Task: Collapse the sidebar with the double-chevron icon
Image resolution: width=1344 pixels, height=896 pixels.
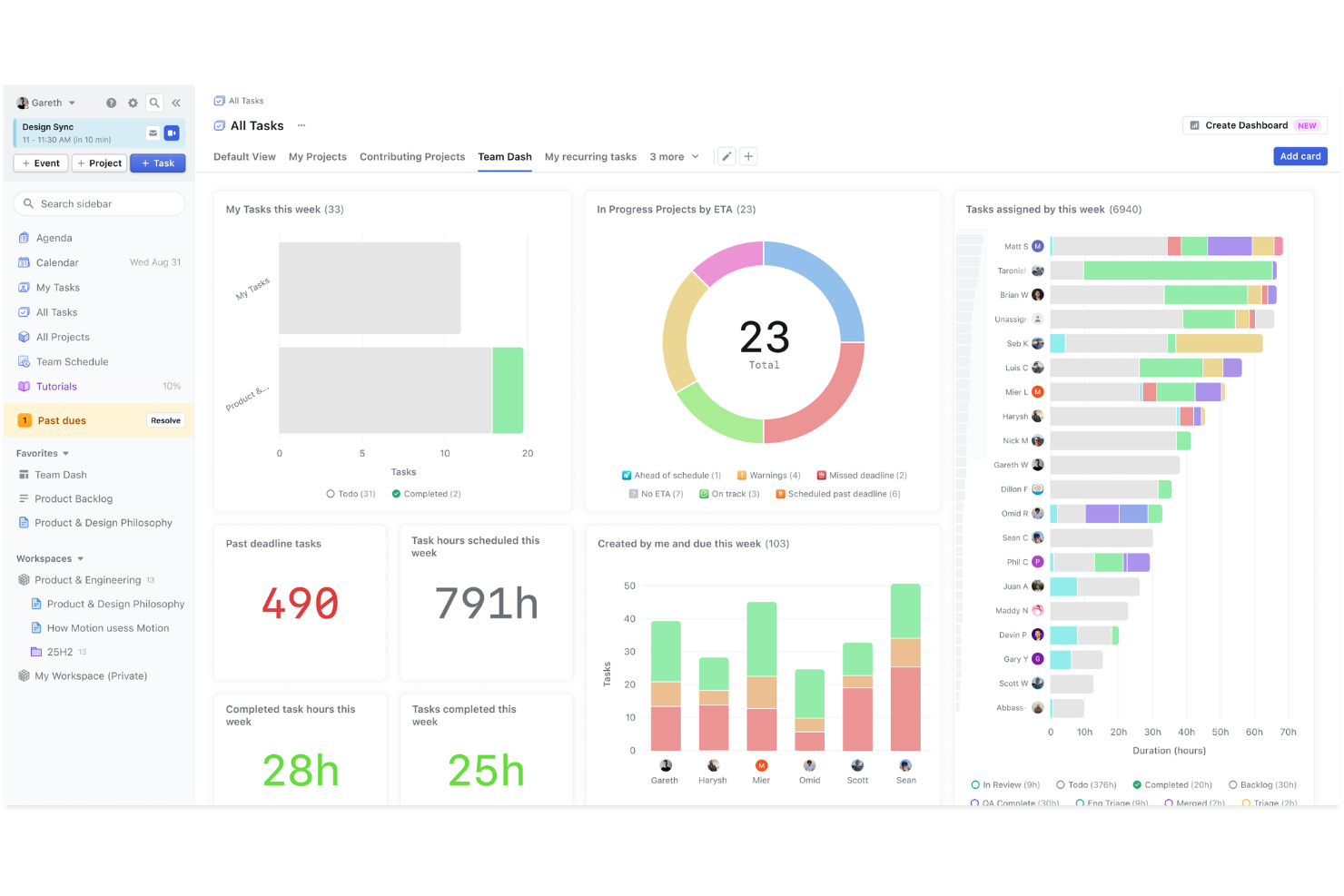Action: point(176,103)
